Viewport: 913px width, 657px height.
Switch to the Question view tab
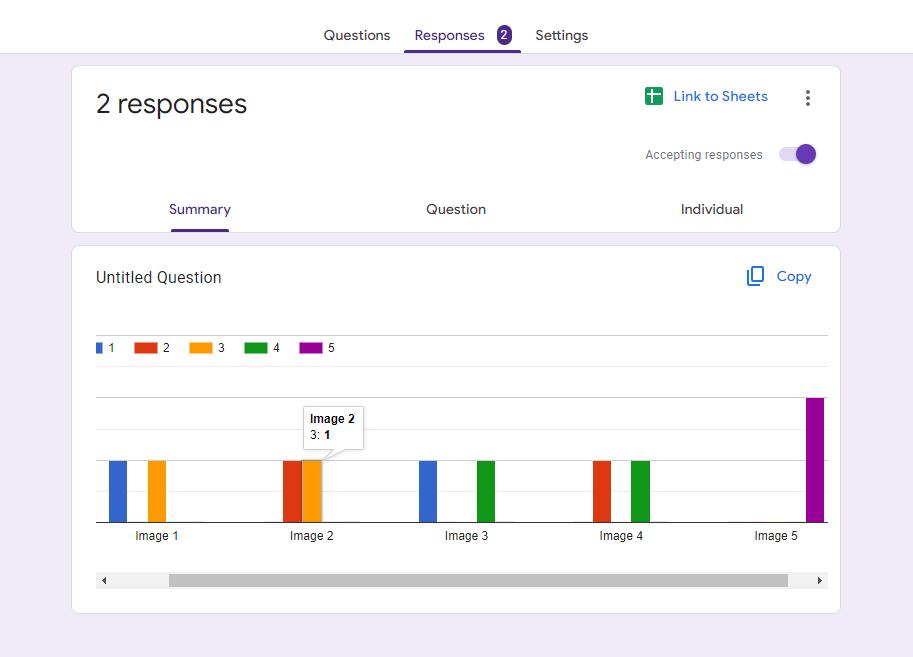(x=456, y=209)
